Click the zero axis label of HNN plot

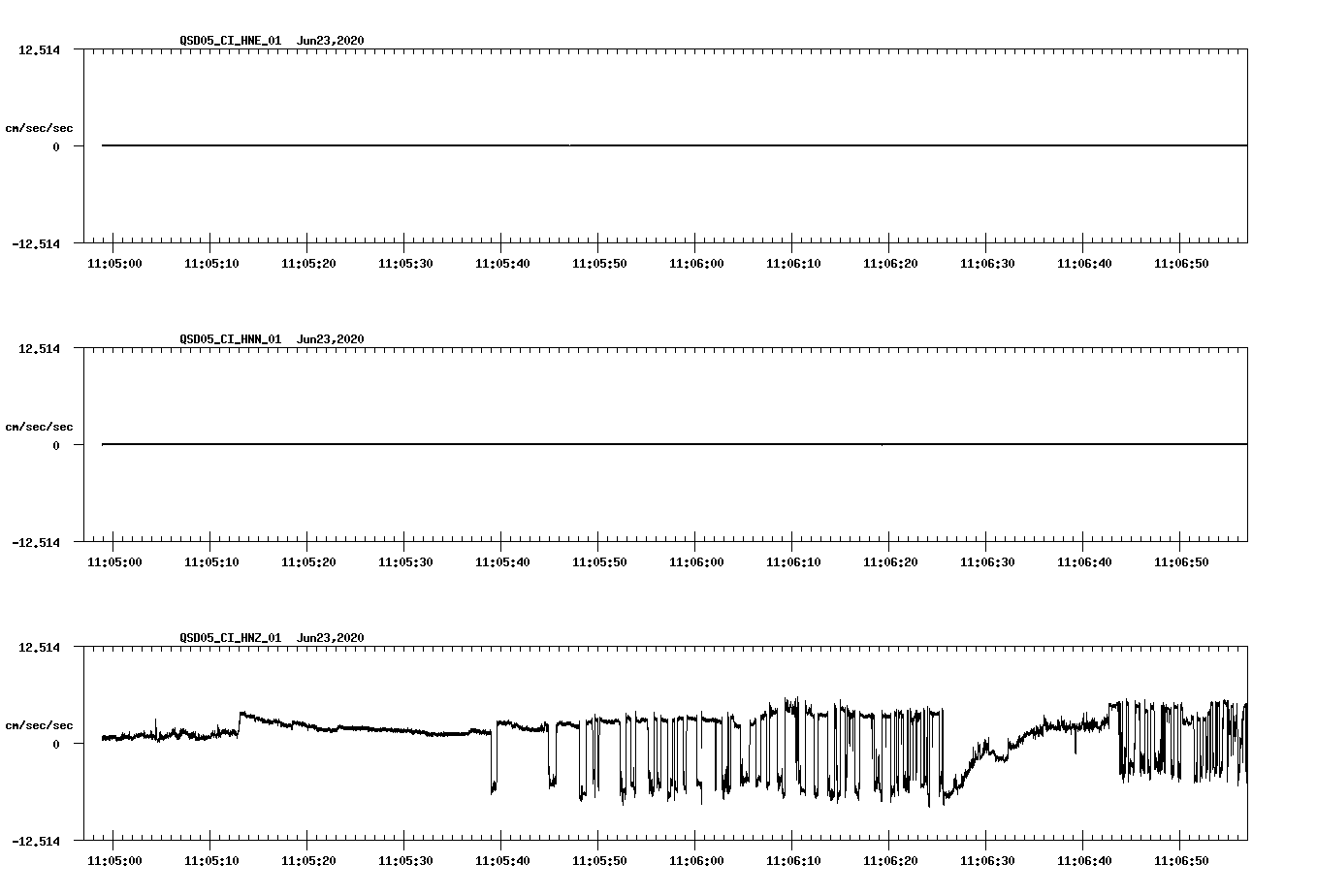point(56,446)
